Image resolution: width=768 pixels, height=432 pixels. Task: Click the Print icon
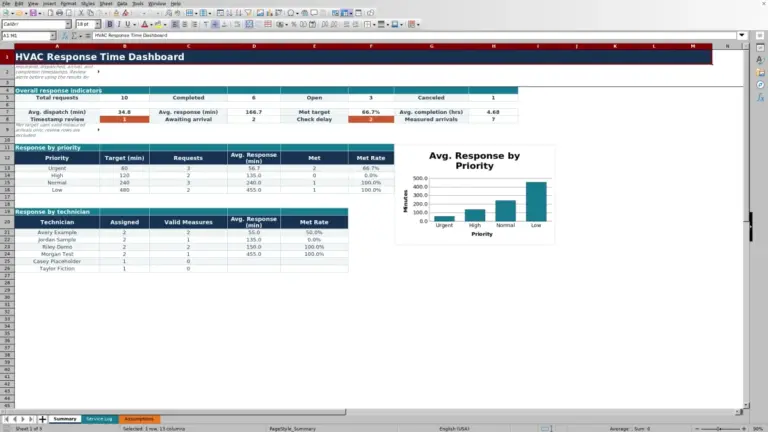(59, 13)
